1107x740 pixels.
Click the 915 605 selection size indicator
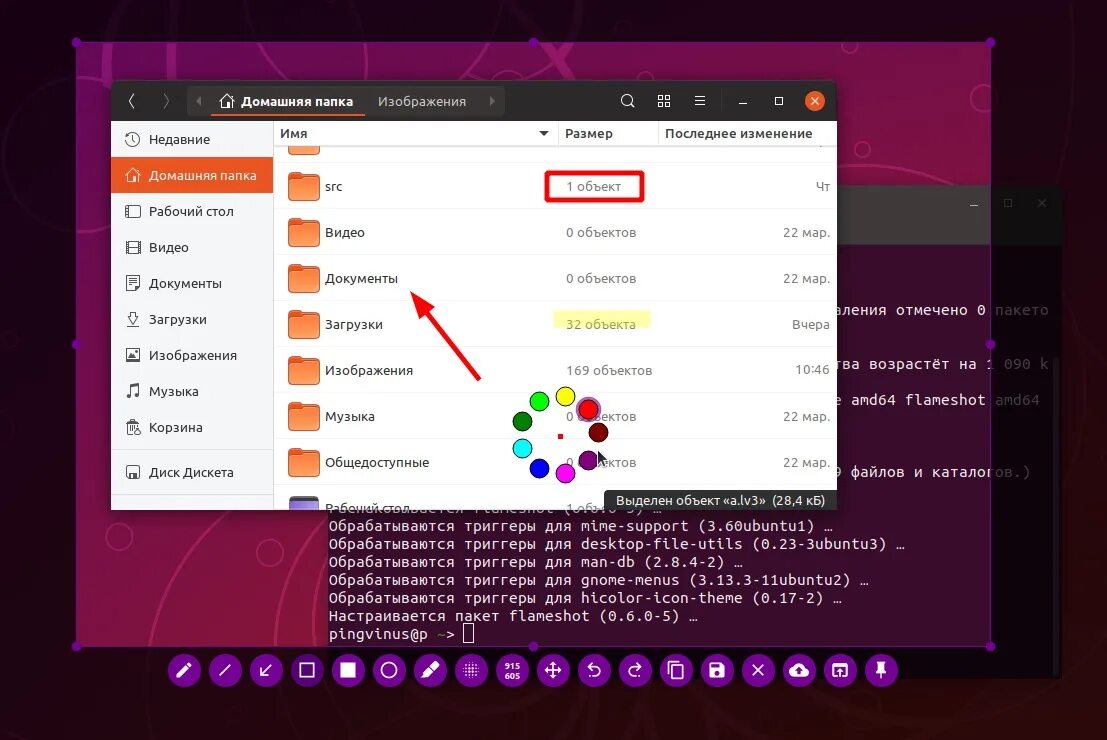coord(512,670)
